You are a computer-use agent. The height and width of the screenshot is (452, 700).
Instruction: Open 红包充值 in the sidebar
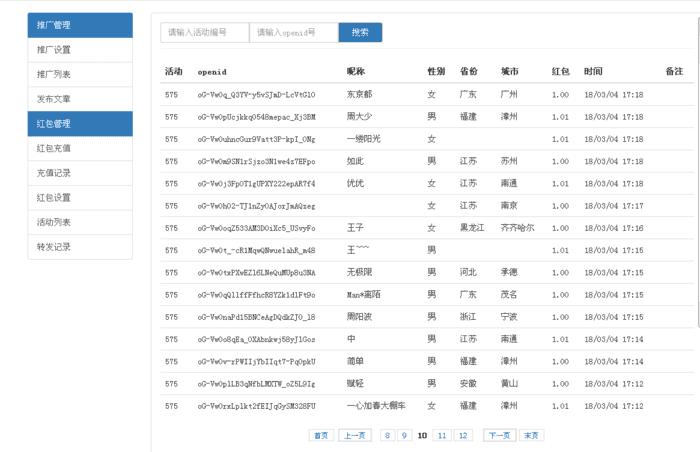pos(80,148)
